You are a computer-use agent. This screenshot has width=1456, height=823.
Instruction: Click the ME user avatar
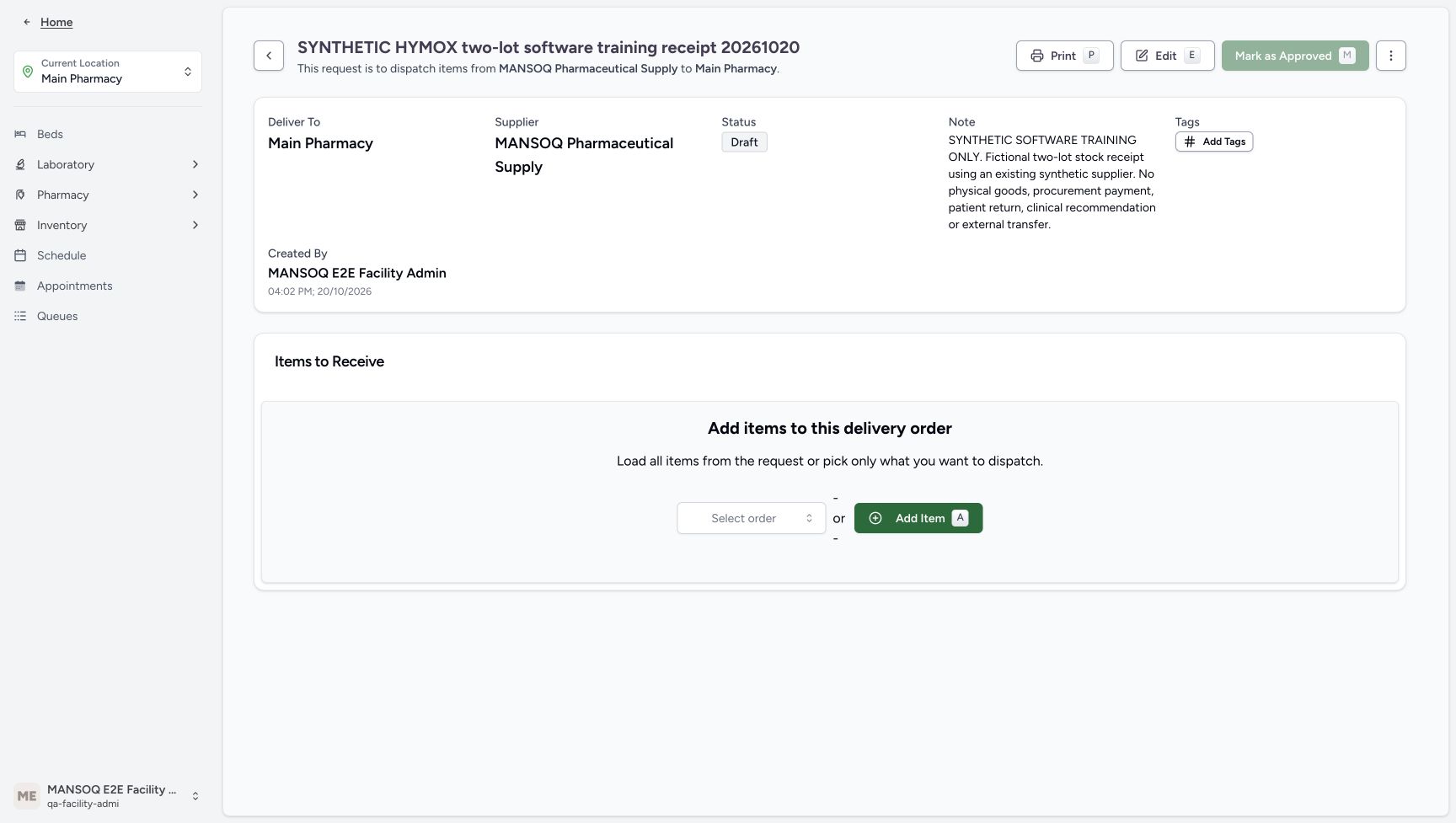click(x=27, y=796)
